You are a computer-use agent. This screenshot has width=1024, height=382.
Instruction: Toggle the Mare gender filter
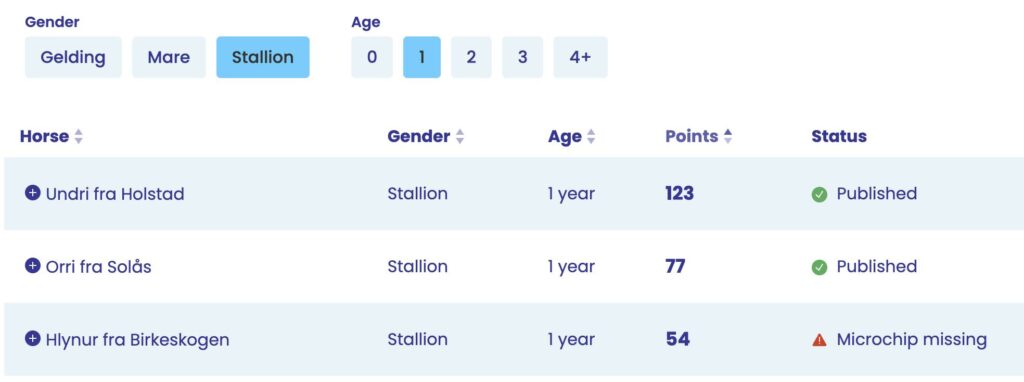pyautogui.click(x=168, y=57)
